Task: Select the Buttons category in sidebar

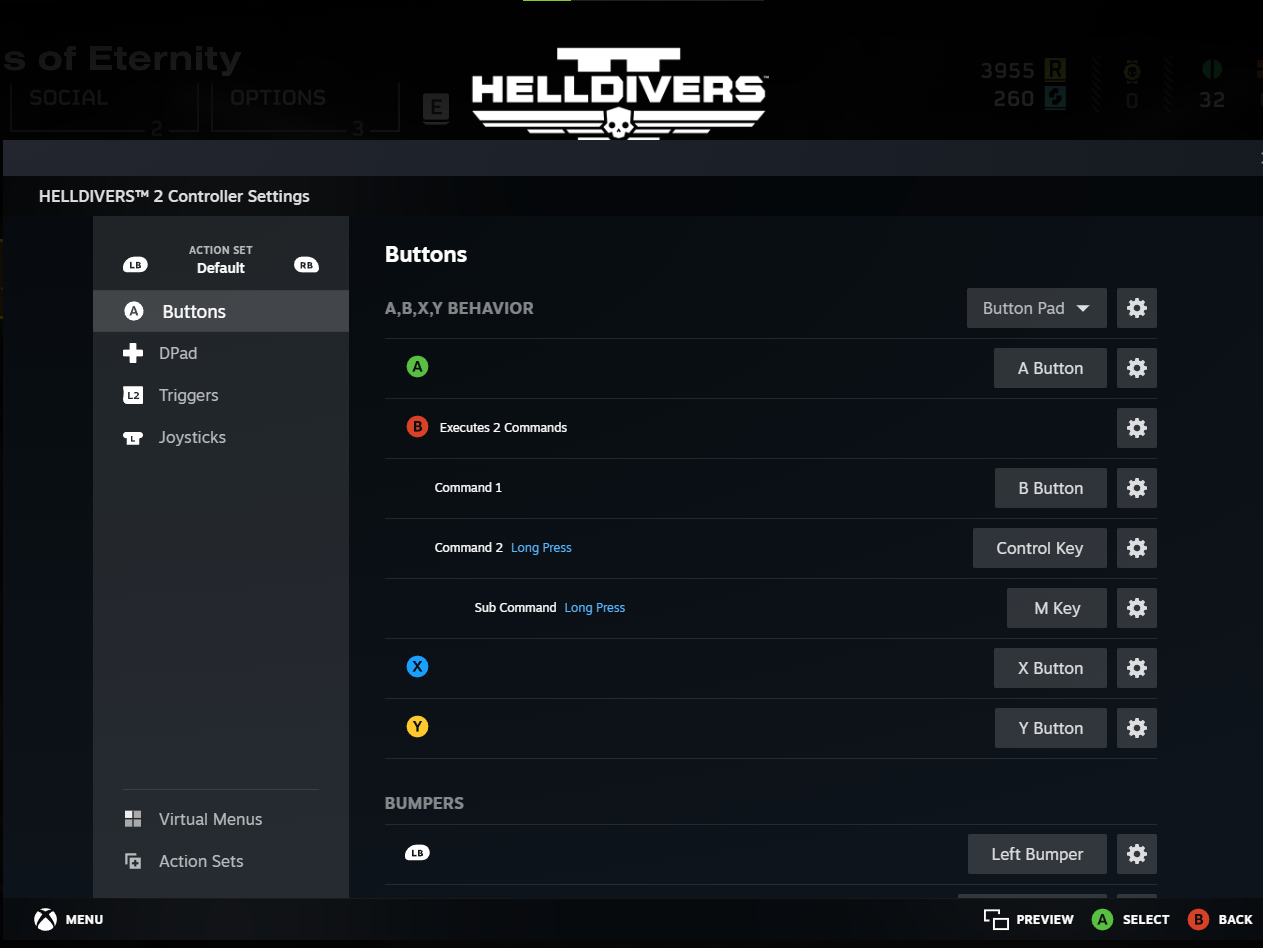Action: click(x=221, y=311)
